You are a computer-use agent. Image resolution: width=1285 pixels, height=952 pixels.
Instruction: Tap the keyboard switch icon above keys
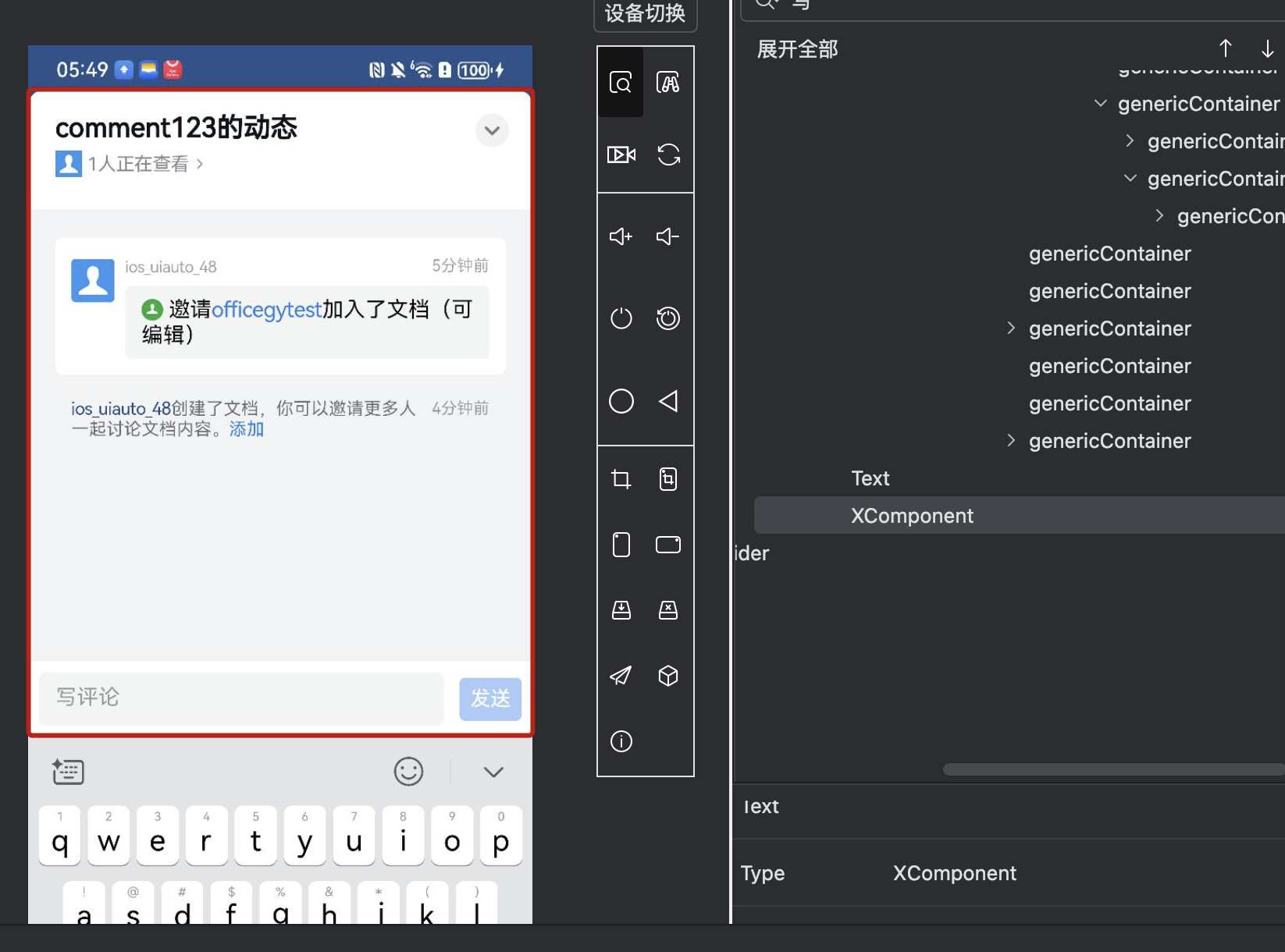click(68, 772)
